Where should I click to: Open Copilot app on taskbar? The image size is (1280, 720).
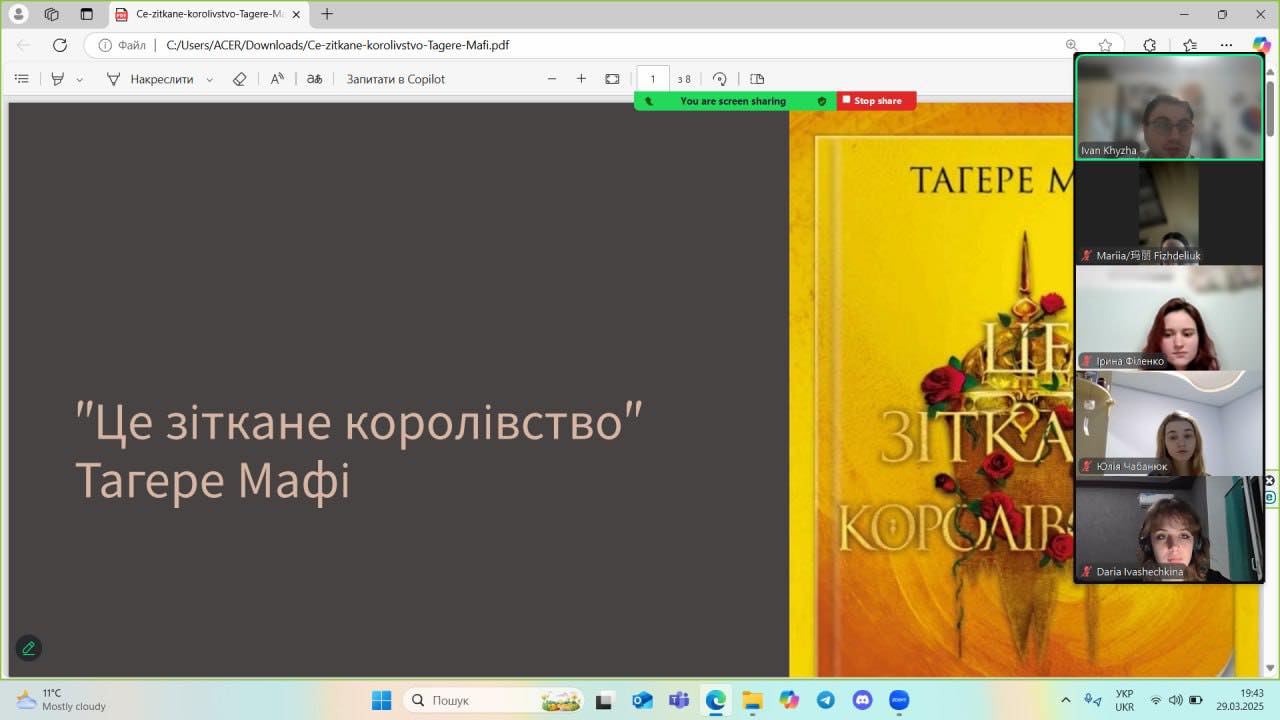coord(789,700)
